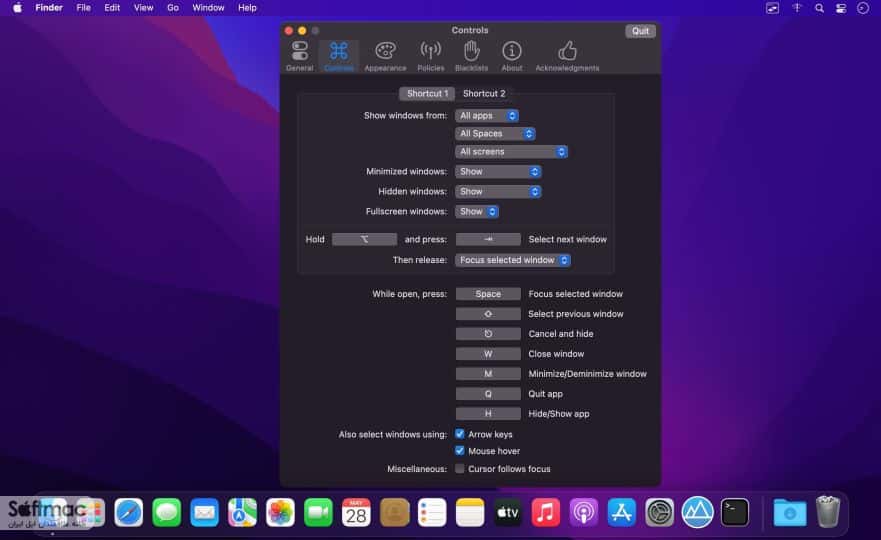
Task: Click the Select previous window shortcut field
Action: (488, 314)
